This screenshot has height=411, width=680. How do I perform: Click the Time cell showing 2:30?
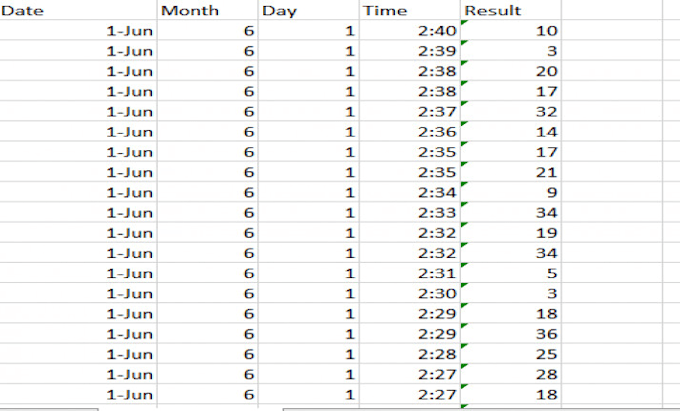click(x=409, y=293)
